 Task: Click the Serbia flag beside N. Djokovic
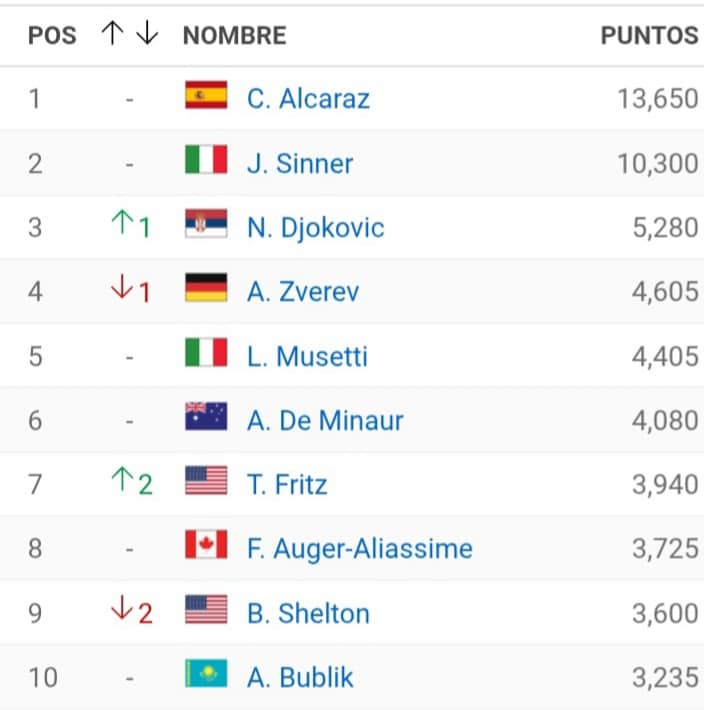(x=206, y=224)
